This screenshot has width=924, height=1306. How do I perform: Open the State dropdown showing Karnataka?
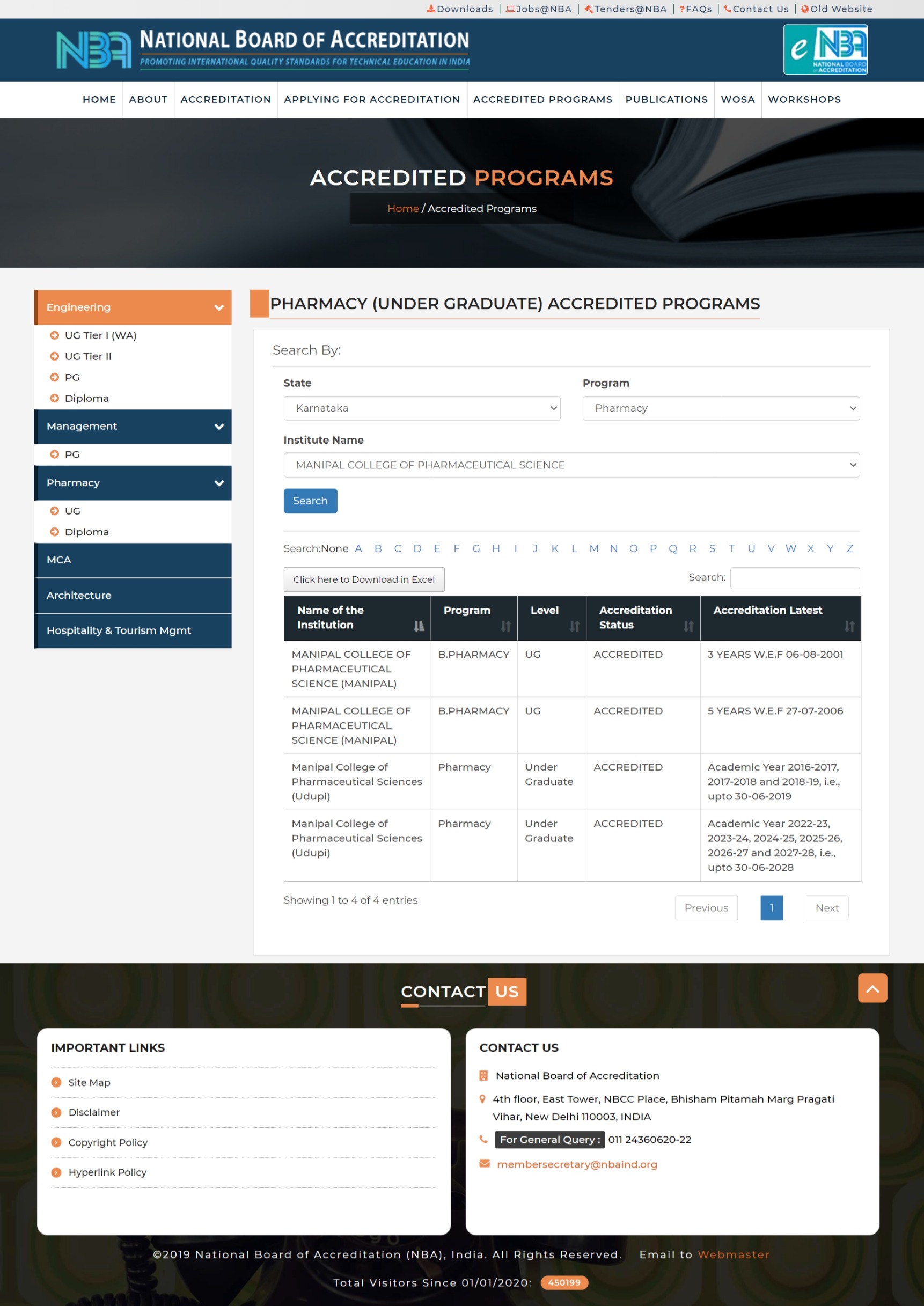(422, 408)
